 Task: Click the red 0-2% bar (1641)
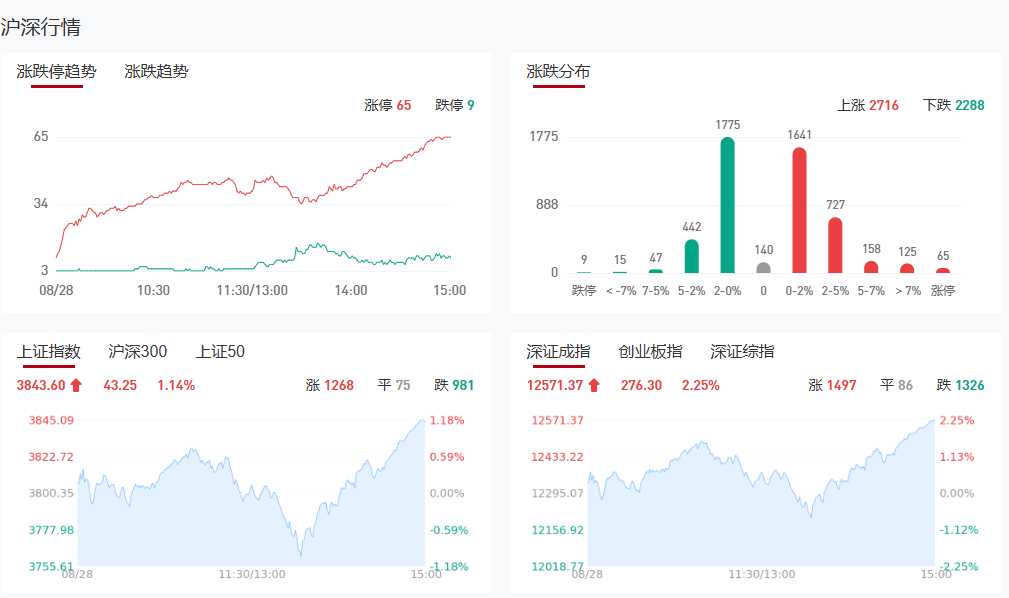coord(799,210)
